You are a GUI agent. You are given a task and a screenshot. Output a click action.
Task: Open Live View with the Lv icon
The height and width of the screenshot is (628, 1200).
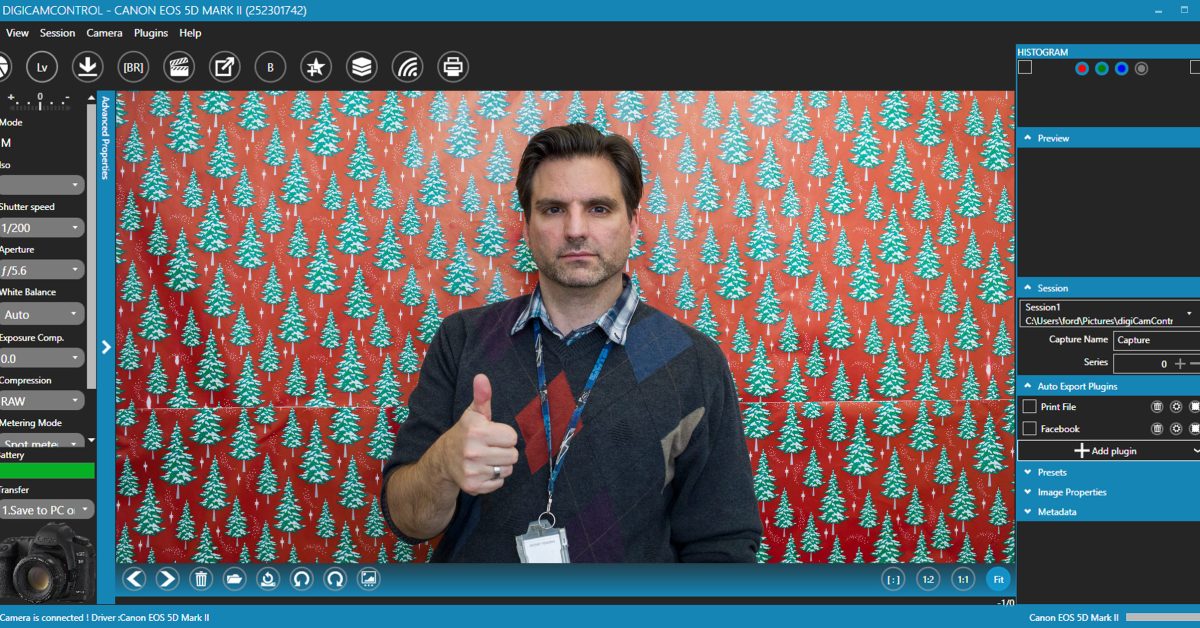(x=42, y=67)
